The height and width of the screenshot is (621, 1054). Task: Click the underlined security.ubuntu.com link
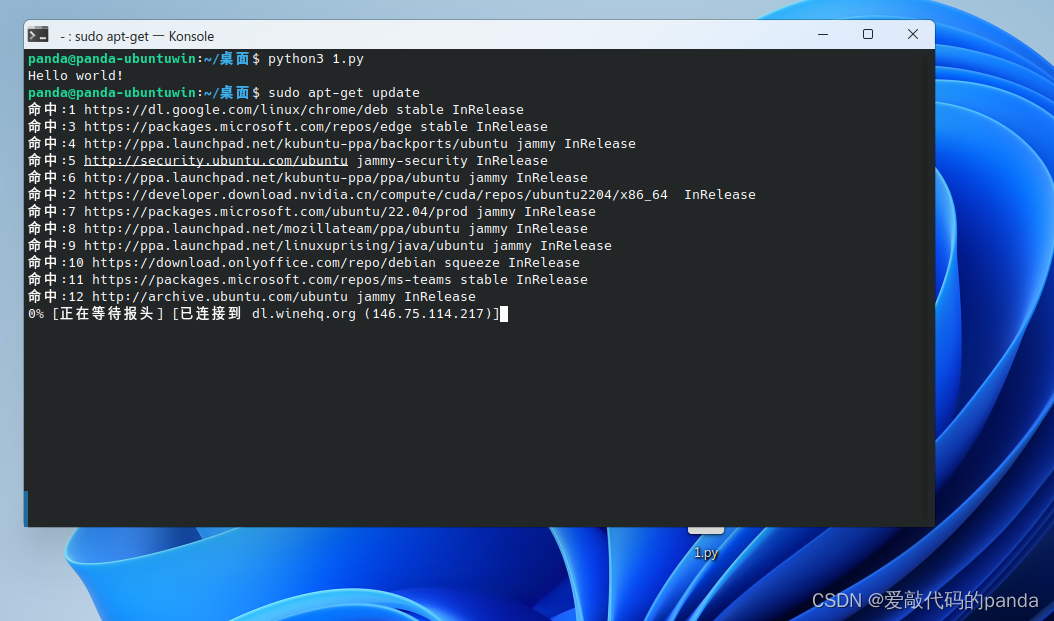tap(216, 160)
